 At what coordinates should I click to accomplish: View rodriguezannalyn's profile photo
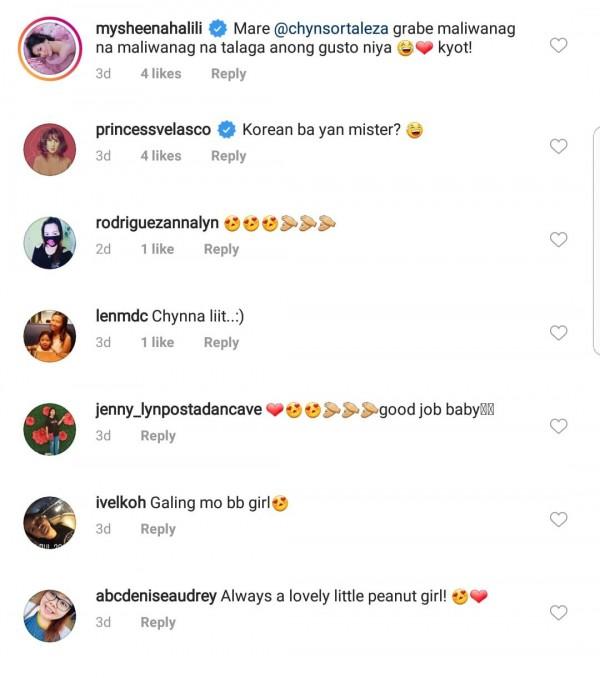point(48,241)
